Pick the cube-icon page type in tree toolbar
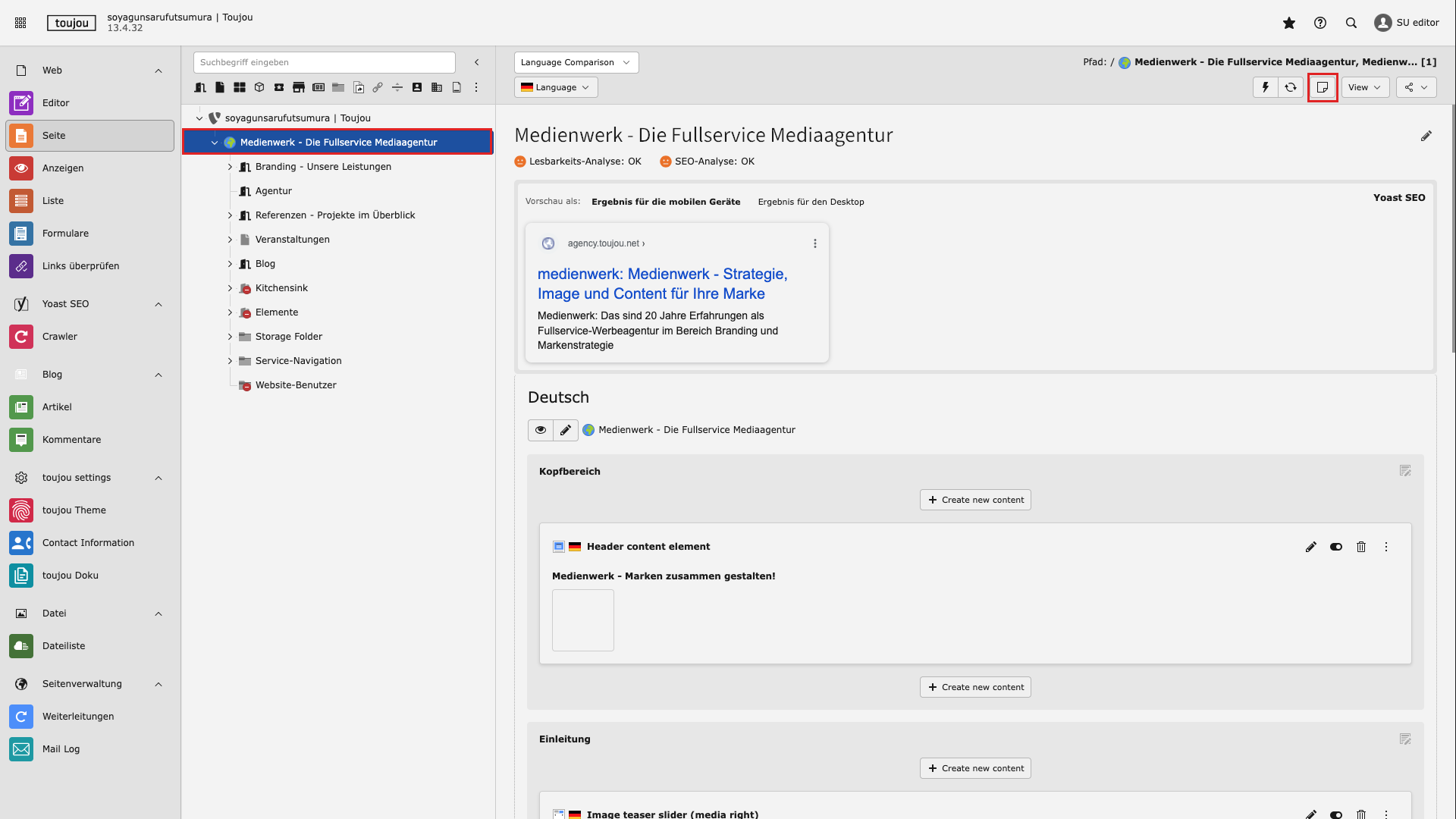This screenshot has width=1456, height=819. (x=259, y=87)
